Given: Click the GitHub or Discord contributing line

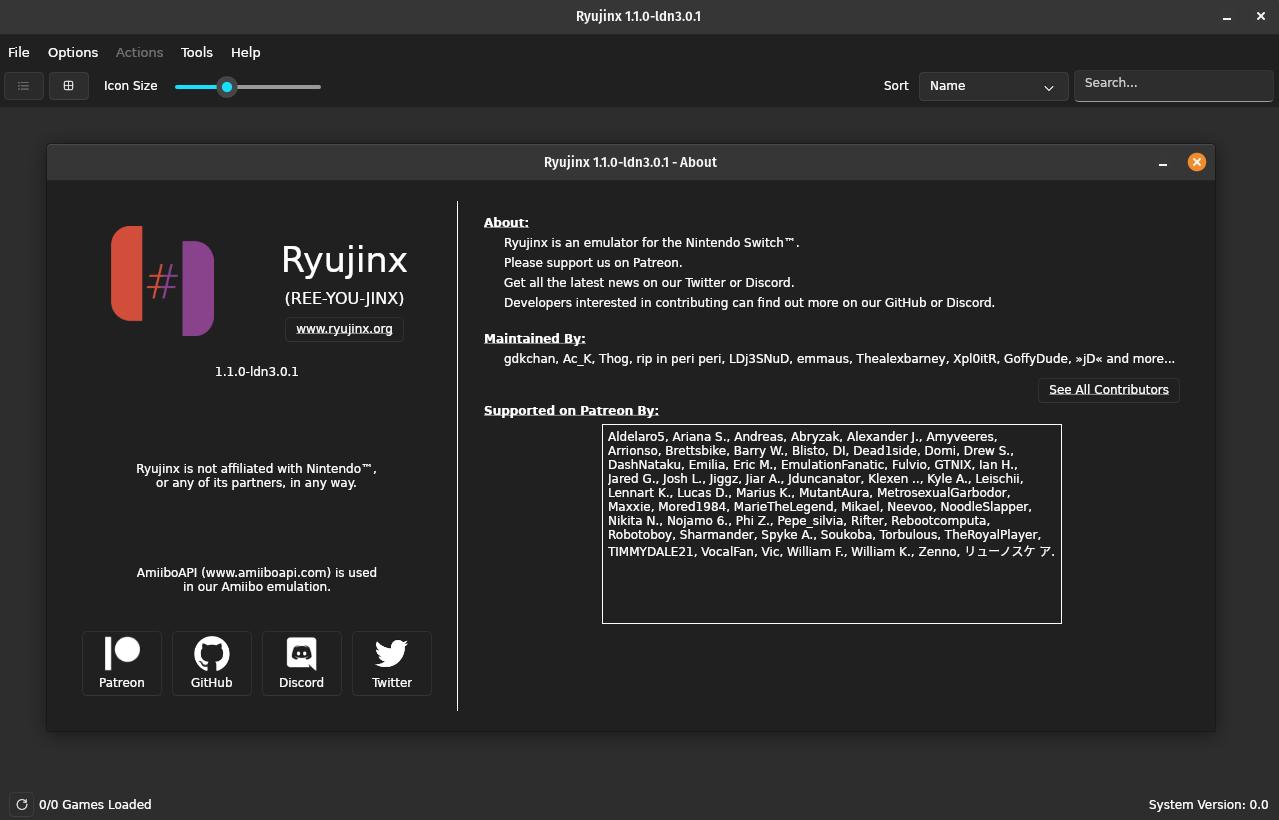Looking at the screenshot, I should coord(749,303).
